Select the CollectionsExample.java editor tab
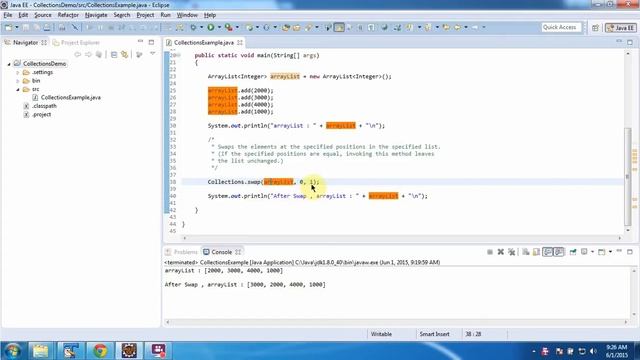Viewport: 640px width, 360px height. (x=204, y=42)
